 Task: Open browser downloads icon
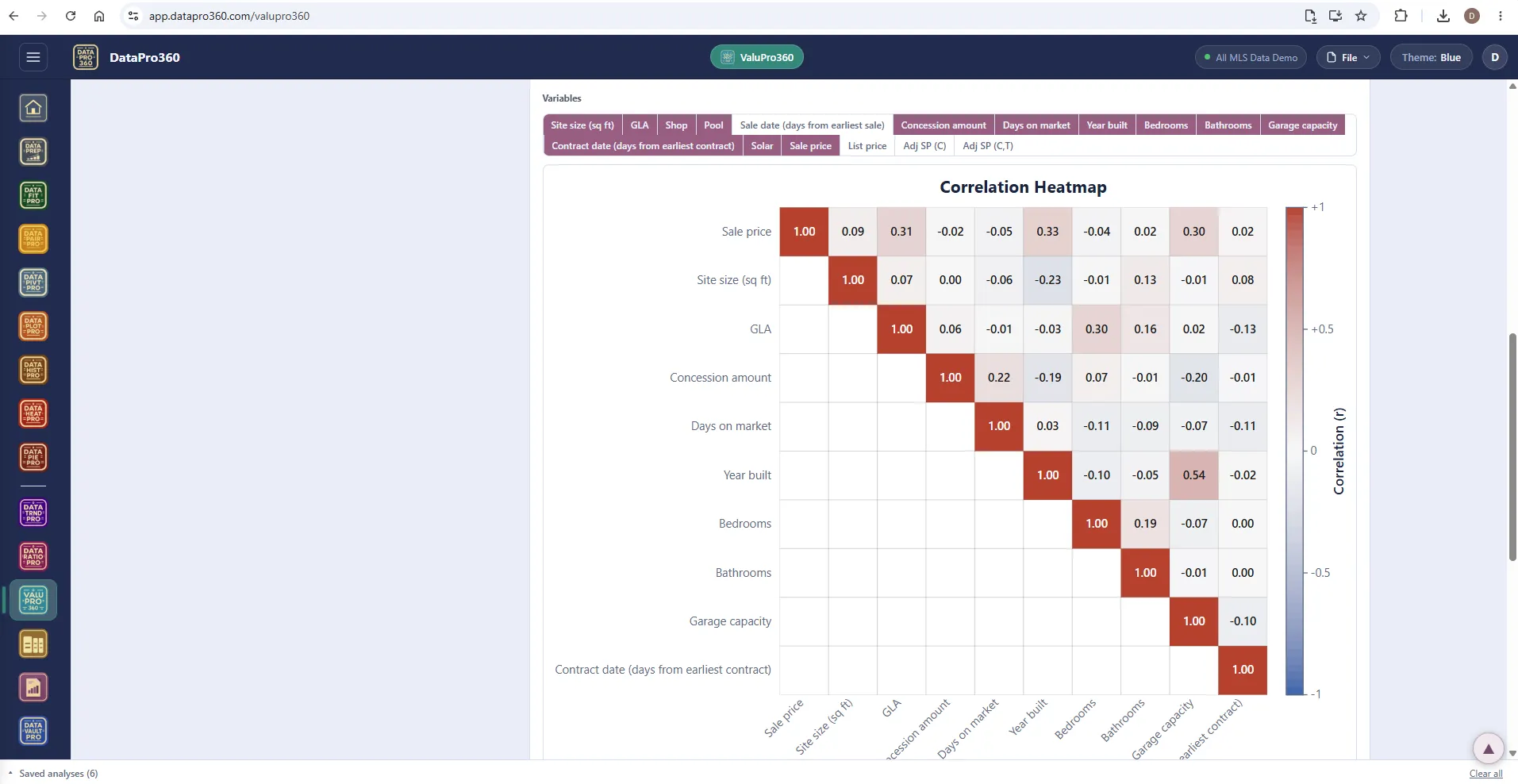1443,16
